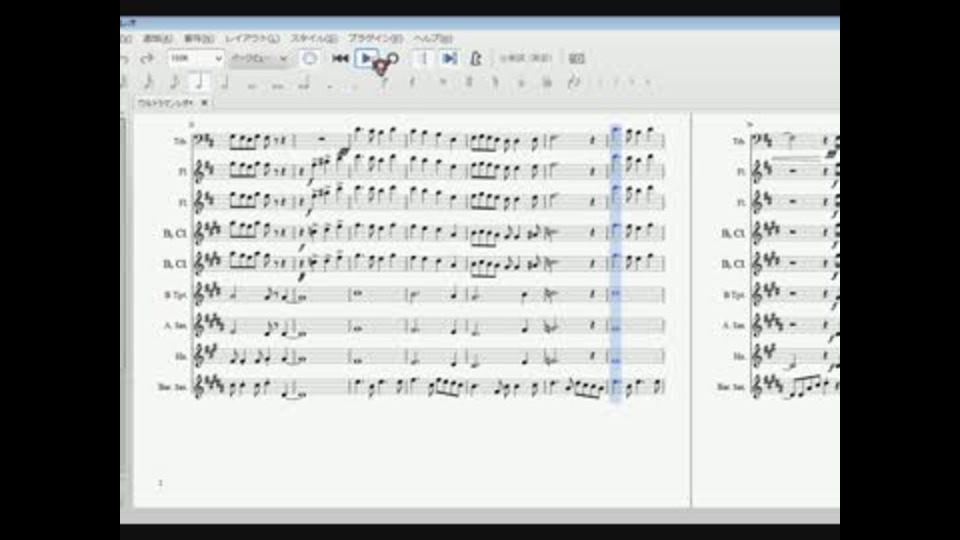Open the page view mode dropdown

tap(260, 58)
